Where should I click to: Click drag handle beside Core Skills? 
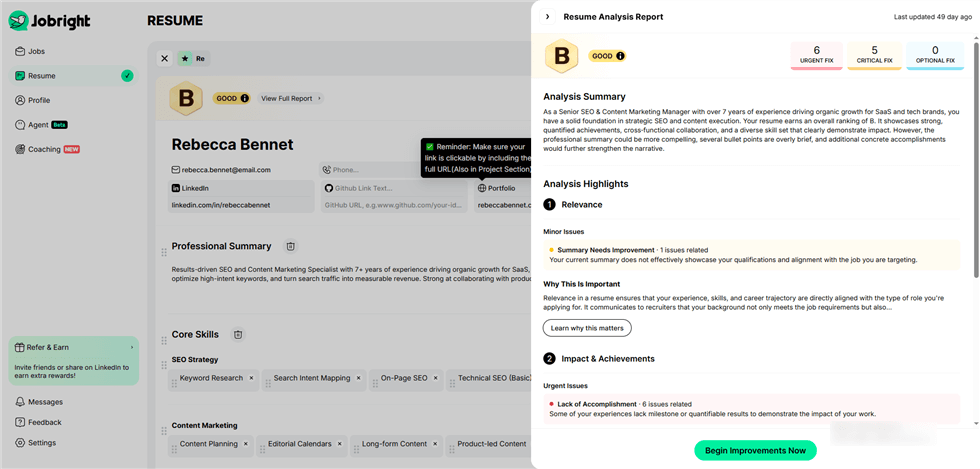click(164, 339)
